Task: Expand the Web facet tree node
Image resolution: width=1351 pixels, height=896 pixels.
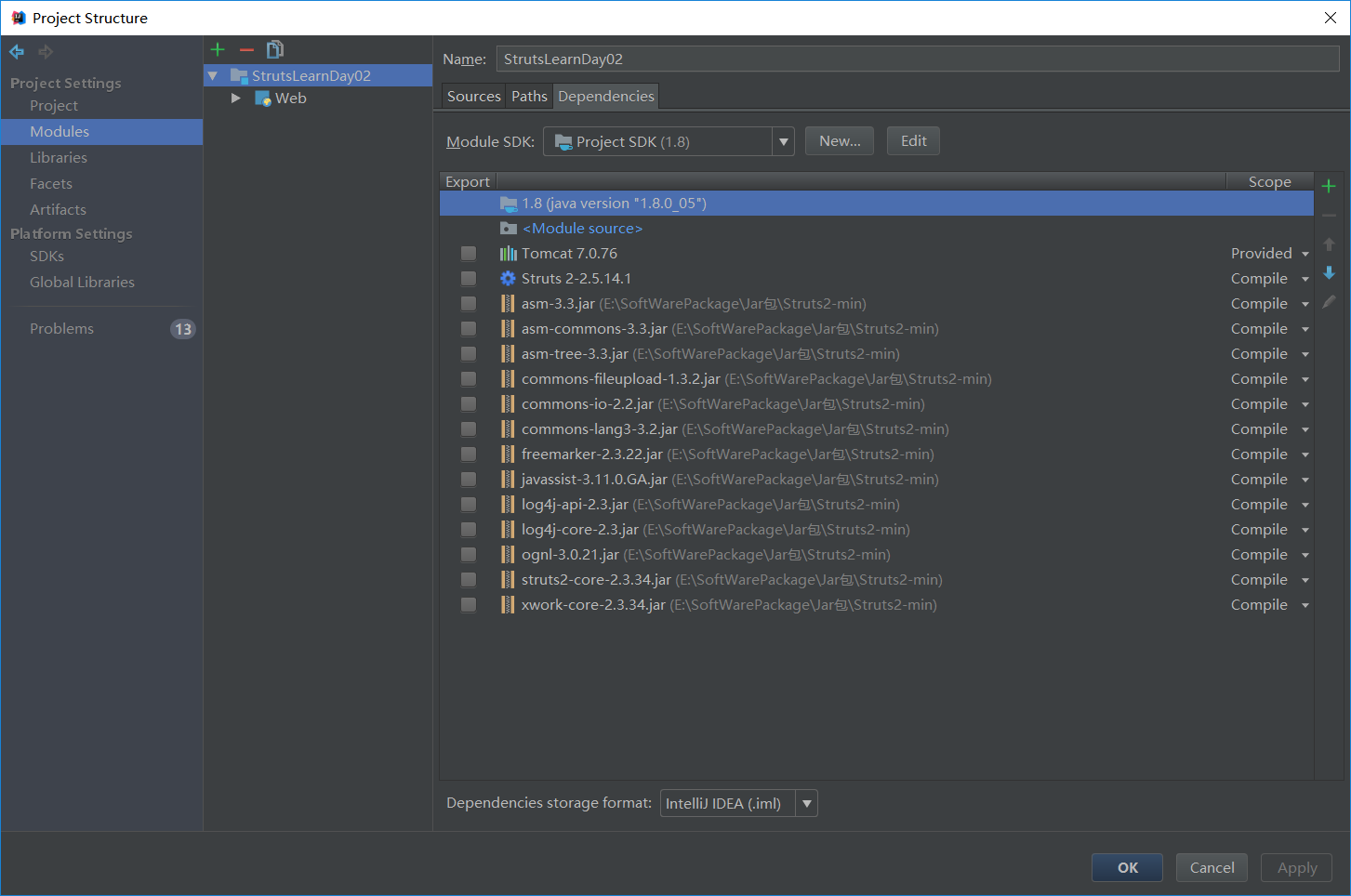Action: point(236,99)
